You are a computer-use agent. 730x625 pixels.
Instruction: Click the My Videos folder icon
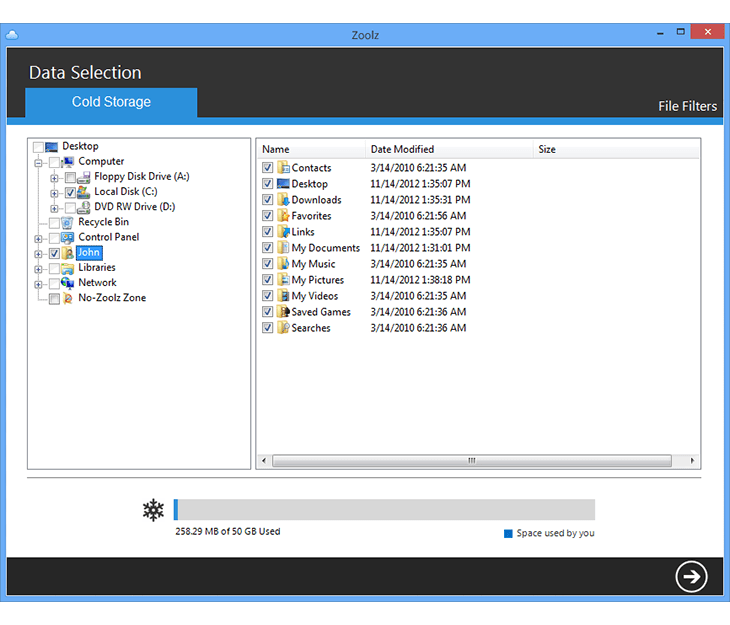[x=284, y=296]
